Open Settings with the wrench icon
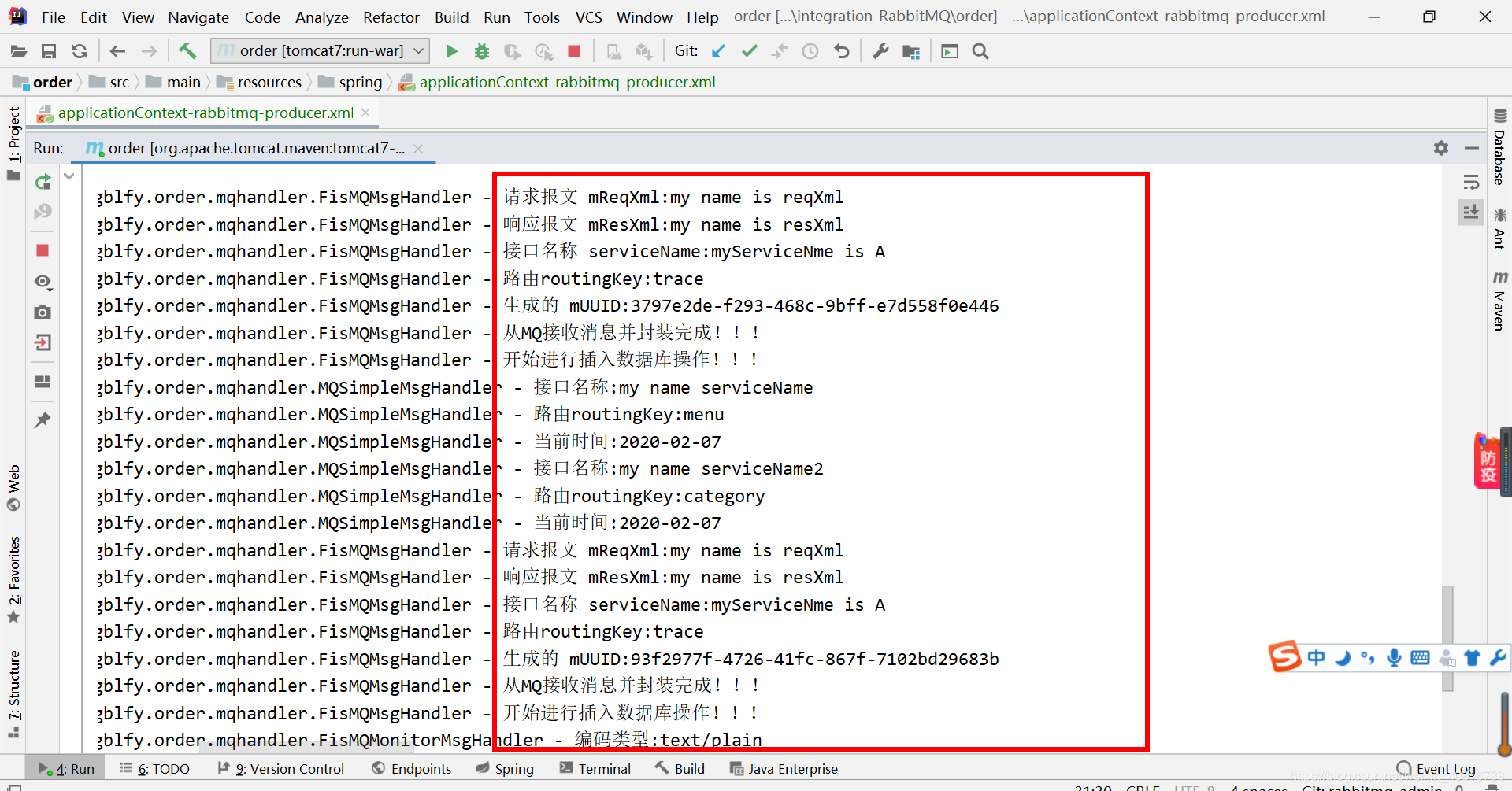The height and width of the screenshot is (791, 1512). [x=880, y=51]
